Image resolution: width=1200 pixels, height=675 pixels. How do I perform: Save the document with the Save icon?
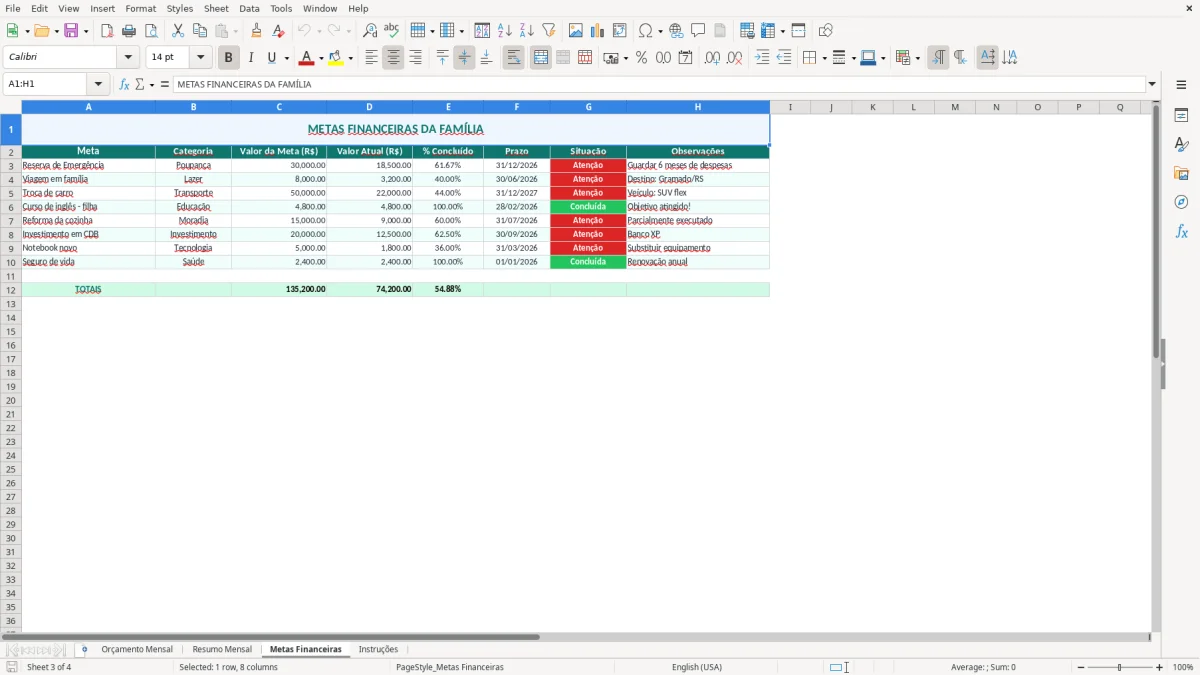pyautogui.click(x=71, y=31)
